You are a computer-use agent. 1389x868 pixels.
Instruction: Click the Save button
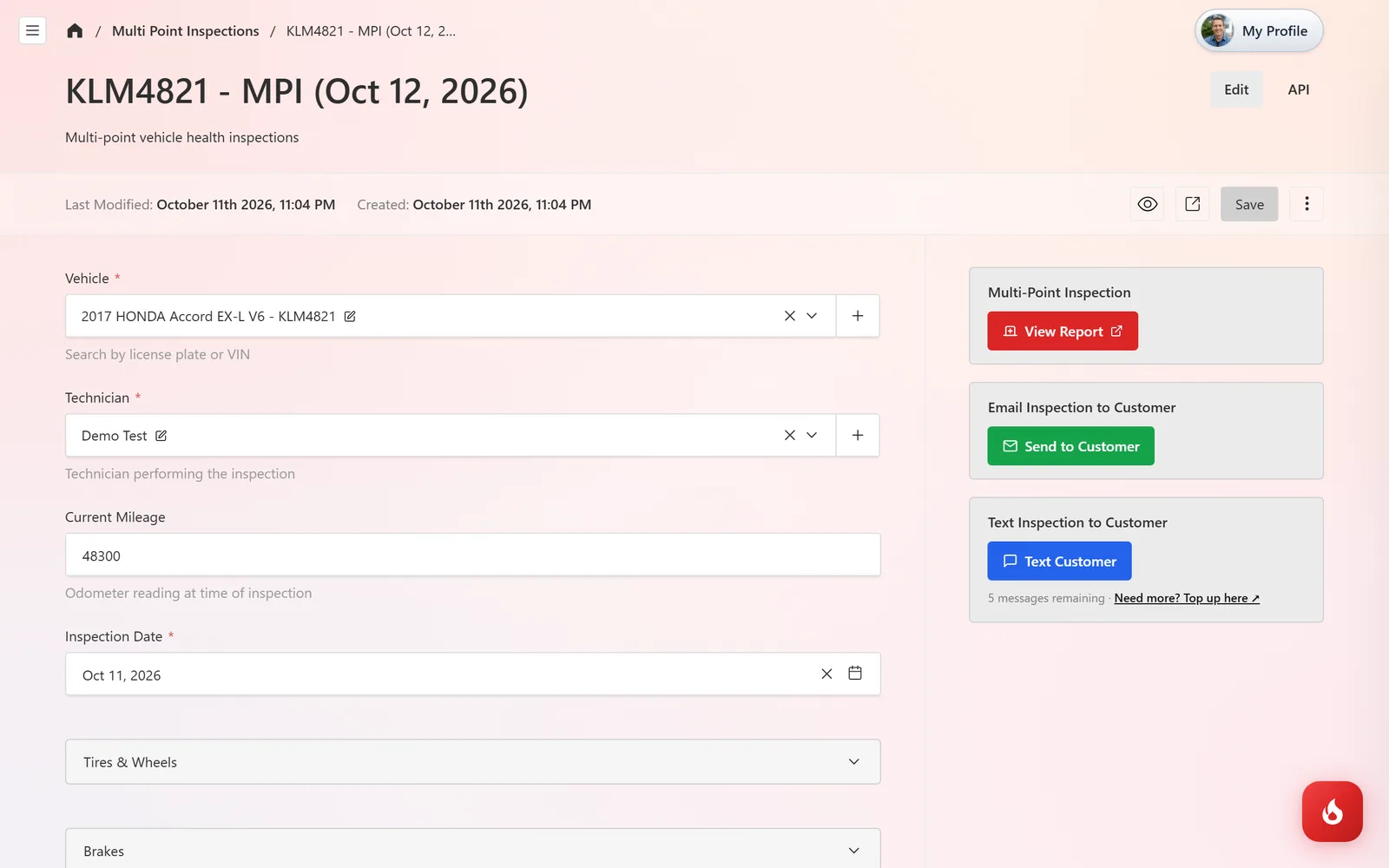(1249, 204)
